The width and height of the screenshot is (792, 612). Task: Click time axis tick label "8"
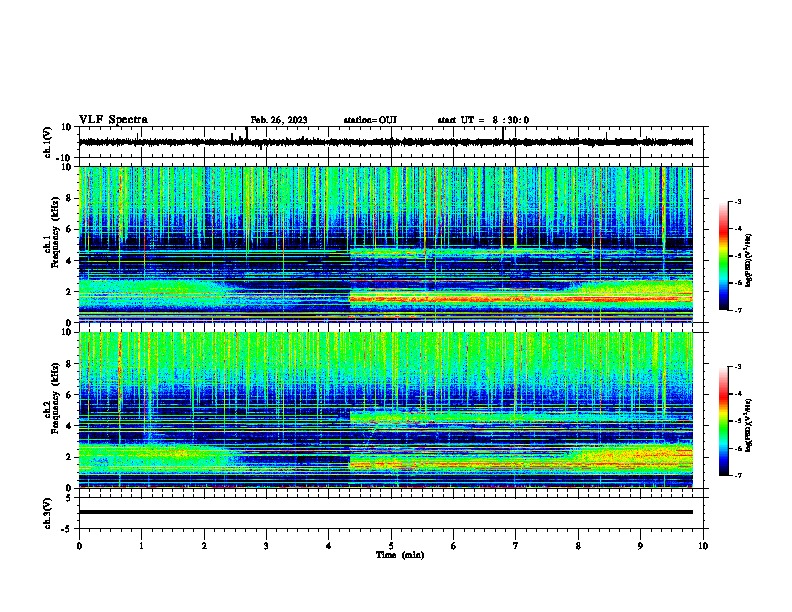[x=578, y=546]
